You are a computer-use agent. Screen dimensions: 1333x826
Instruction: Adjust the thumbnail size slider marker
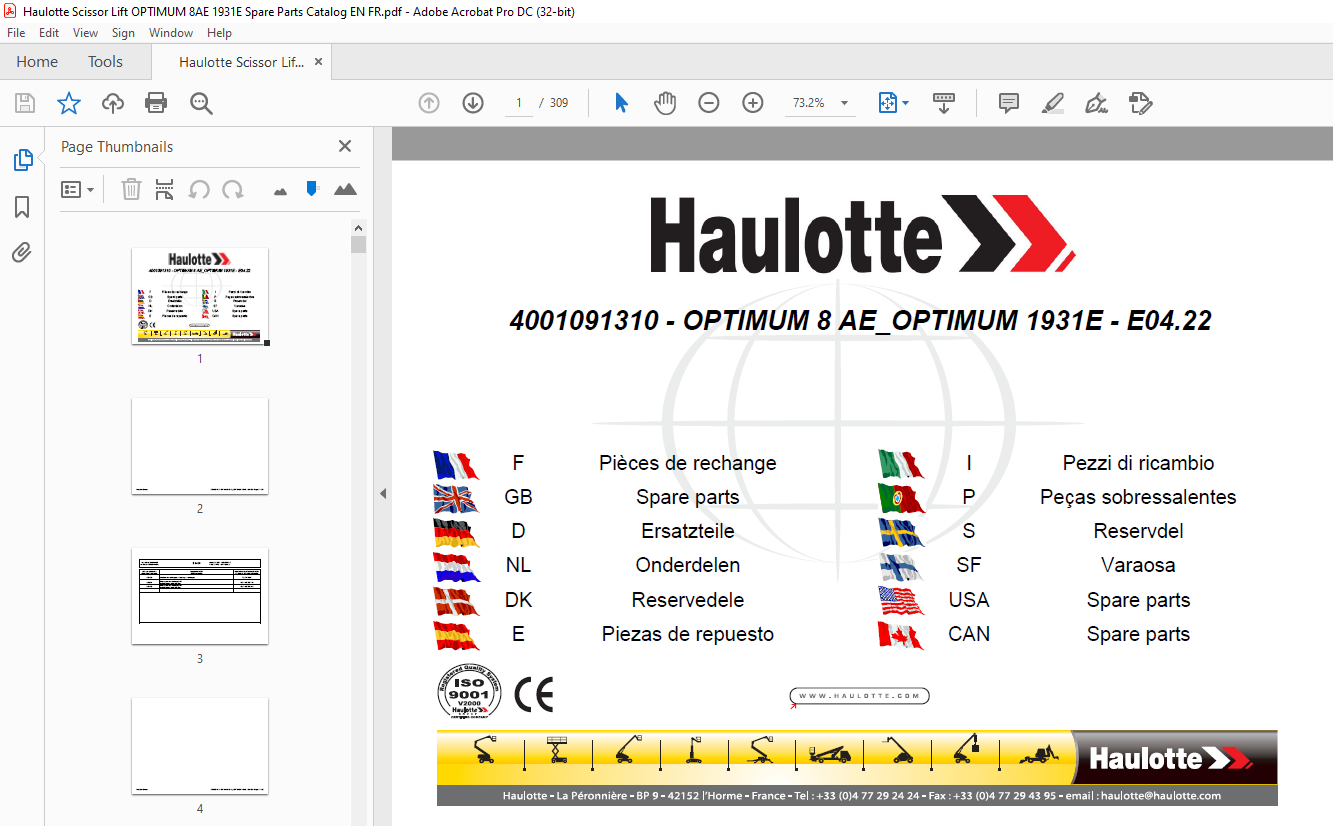tap(312, 188)
